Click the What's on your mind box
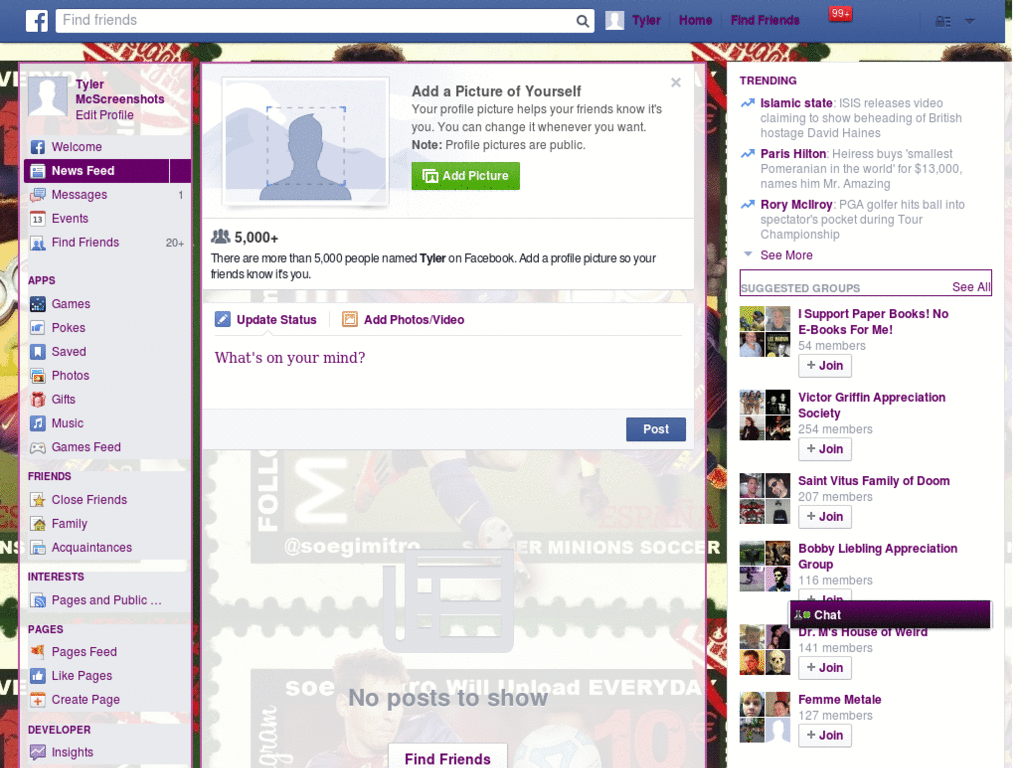Image resolution: width=1024 pixels, height=768 pixels. tap(447, 372)
